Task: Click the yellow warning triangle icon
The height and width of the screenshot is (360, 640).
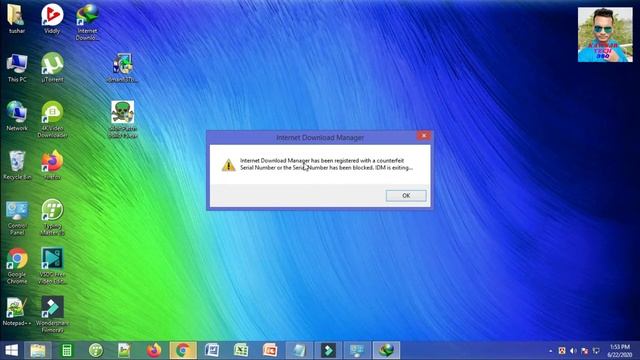Action: pos(229,165)
